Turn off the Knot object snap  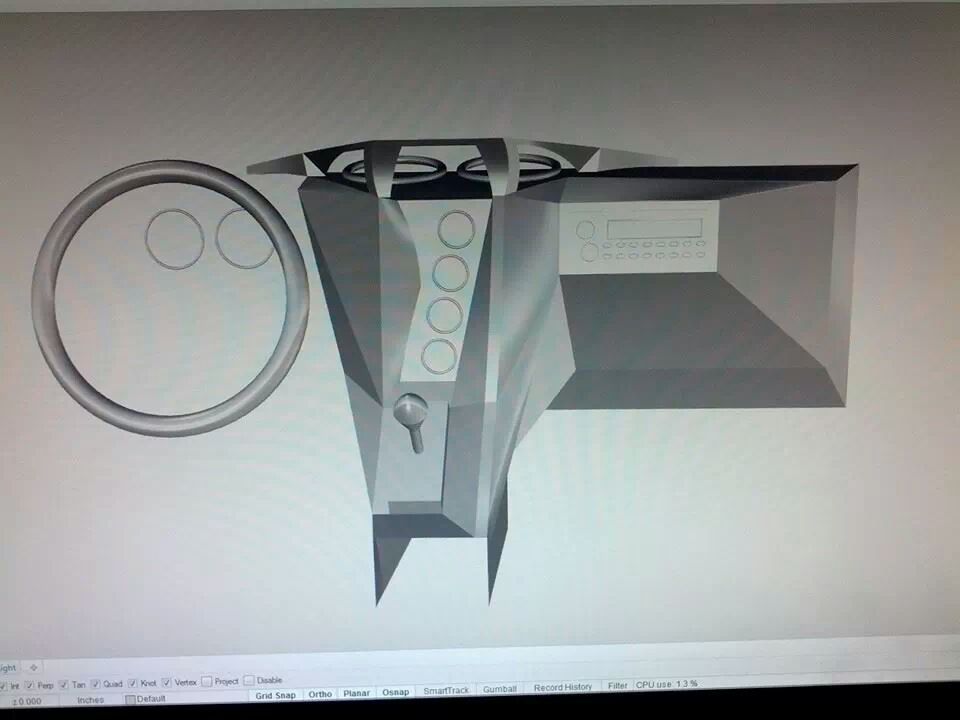[x=132, y=683]
